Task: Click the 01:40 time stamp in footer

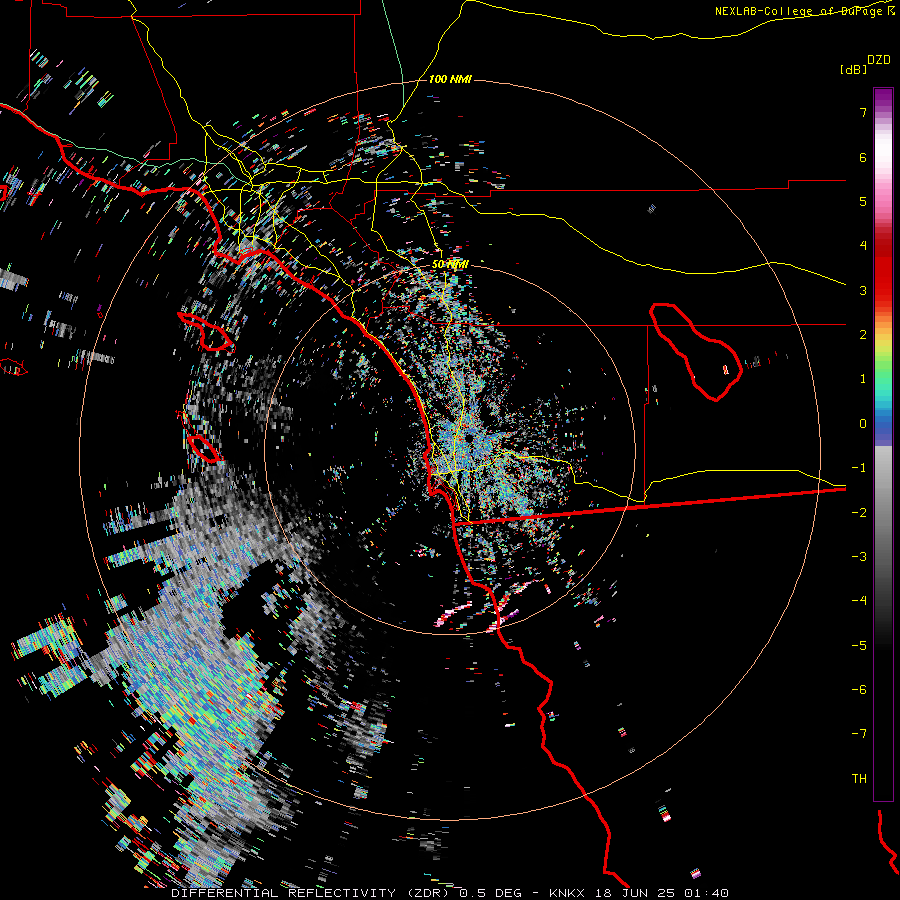Action: pyautogui.click(x=705, y=893)
